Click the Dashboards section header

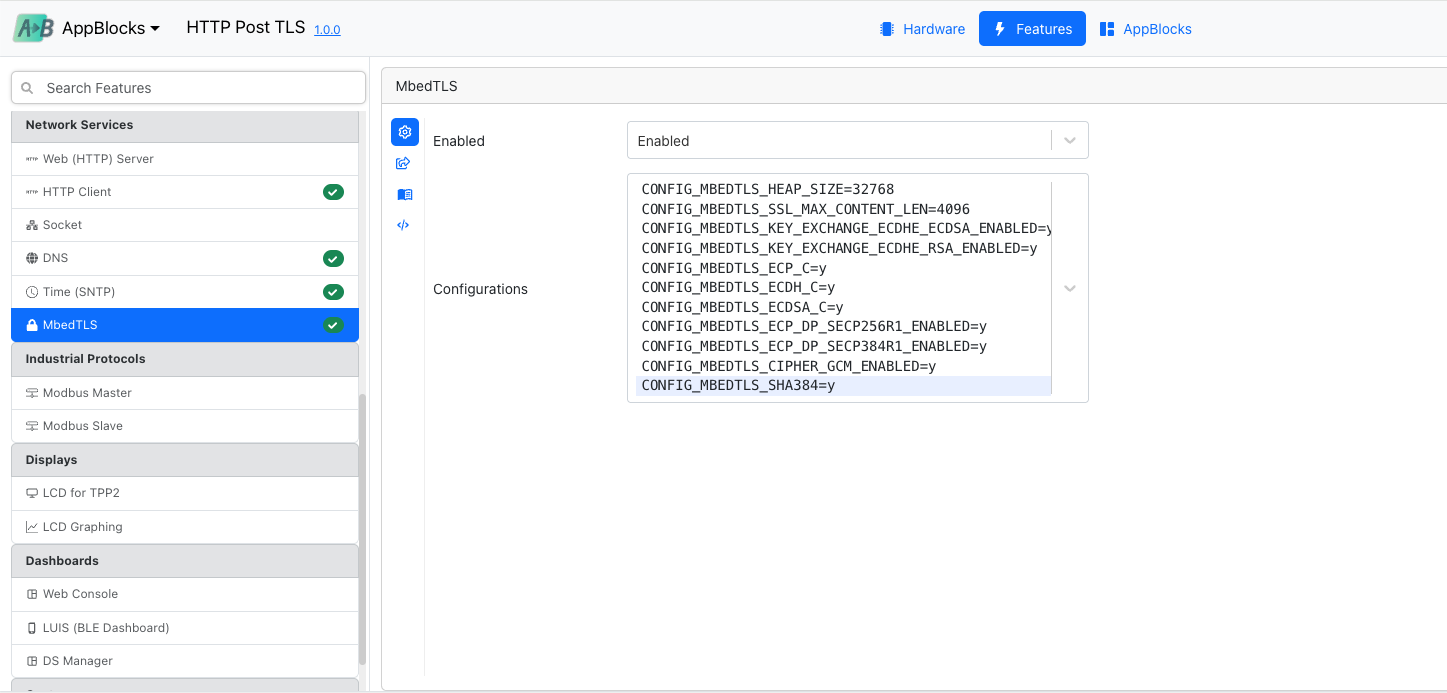tap(185, 561)
